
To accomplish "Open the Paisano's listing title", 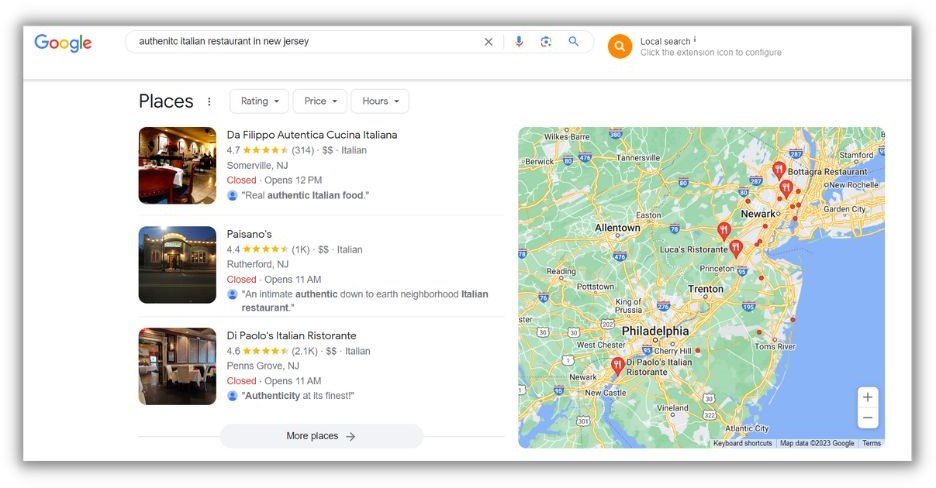I will [249, 234].
